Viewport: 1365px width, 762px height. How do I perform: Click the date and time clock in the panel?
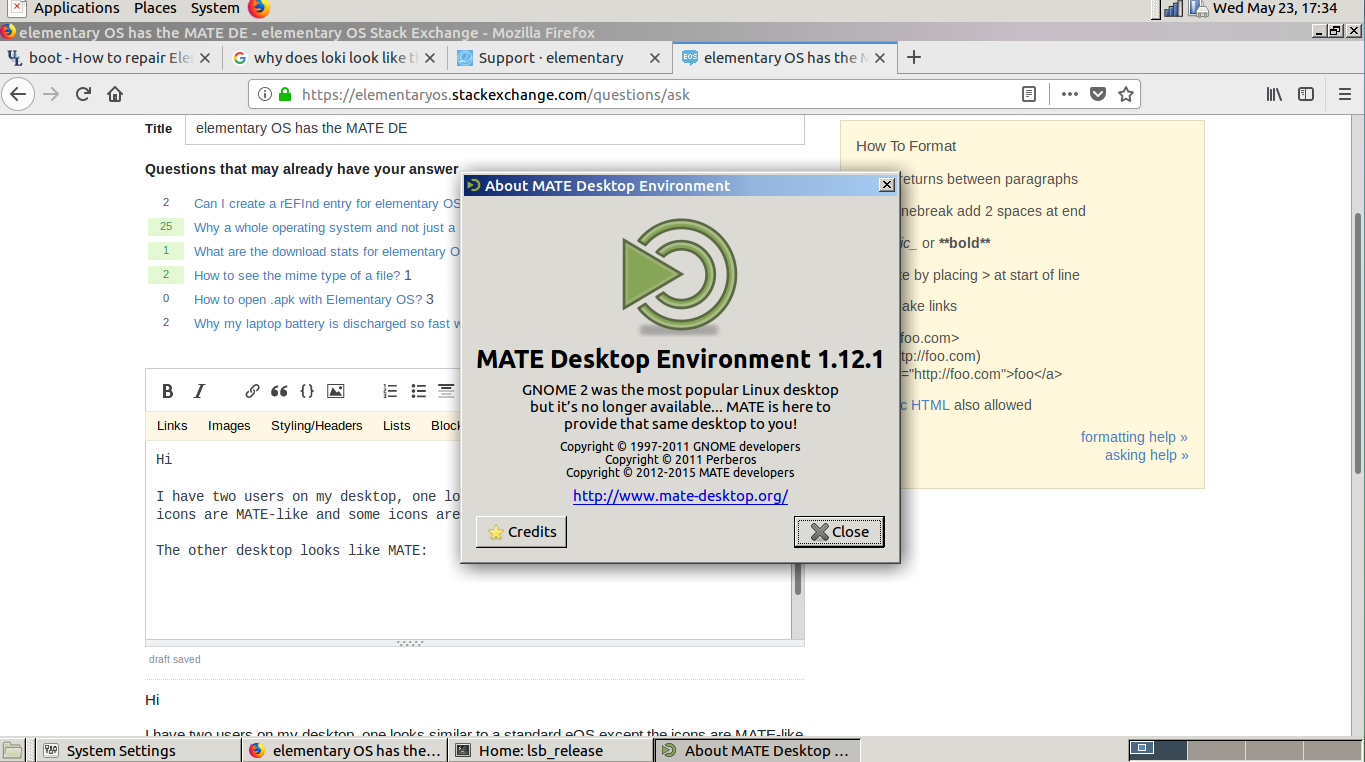[x=1275, y=9]
